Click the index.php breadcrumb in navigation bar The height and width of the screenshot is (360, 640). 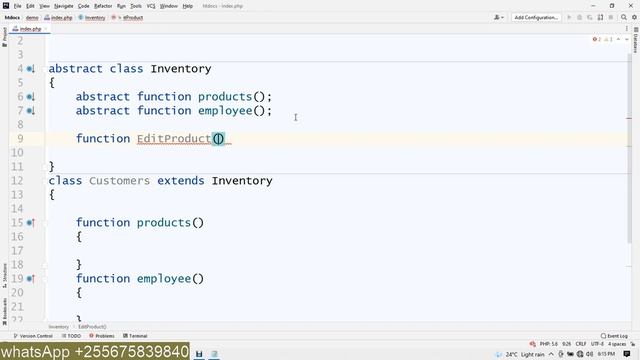pyautogui.click(x=58, y=18)
